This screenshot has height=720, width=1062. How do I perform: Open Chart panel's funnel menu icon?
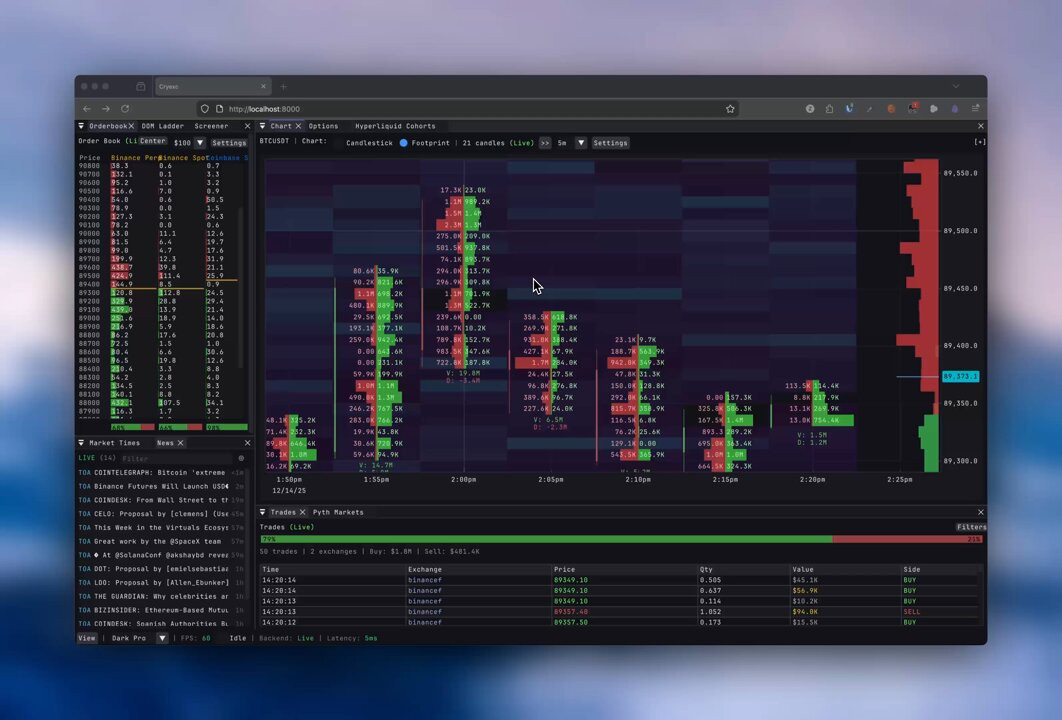pyautogui.click(x=262, y=126)
